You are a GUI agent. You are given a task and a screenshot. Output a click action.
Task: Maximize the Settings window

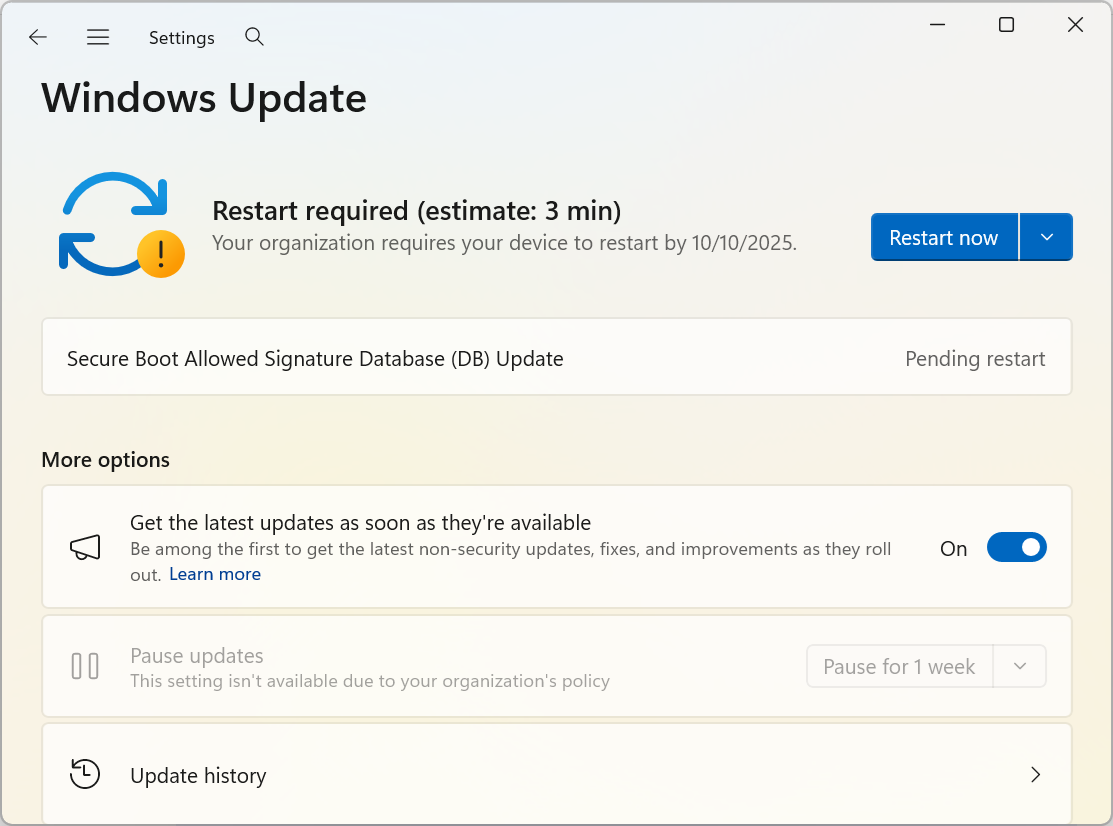[1006, 25]
